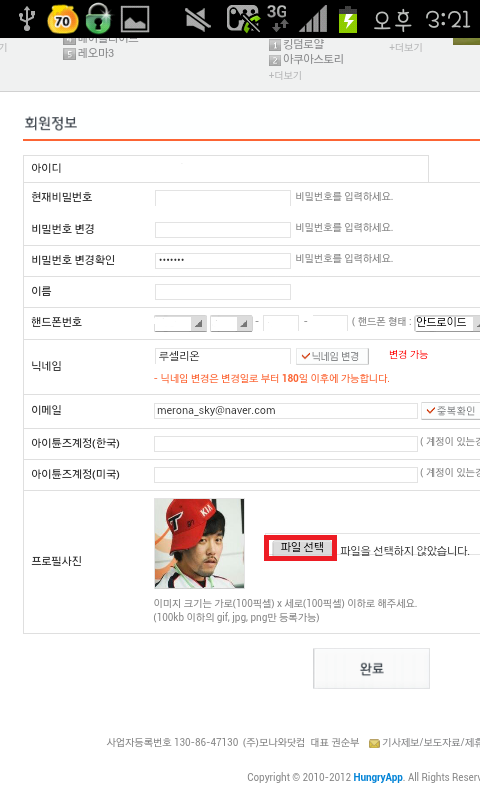
Task: Tap the 프로필사진 row label
Action: 57,561
